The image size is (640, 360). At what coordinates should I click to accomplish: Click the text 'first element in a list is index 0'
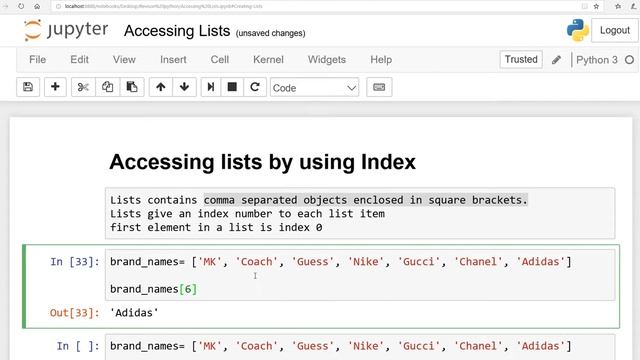pos(216,227)
